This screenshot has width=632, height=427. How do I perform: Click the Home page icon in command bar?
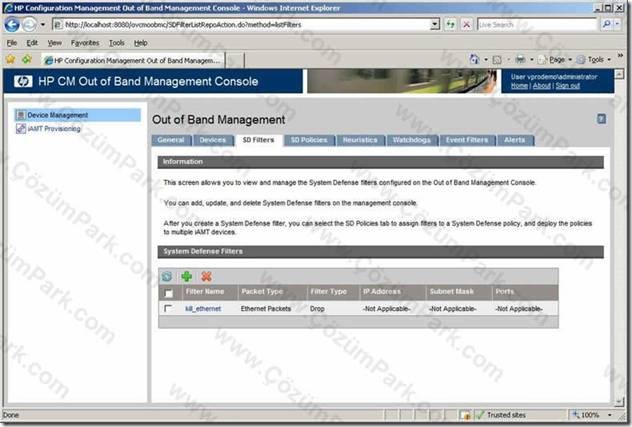[x=474, y=60]
